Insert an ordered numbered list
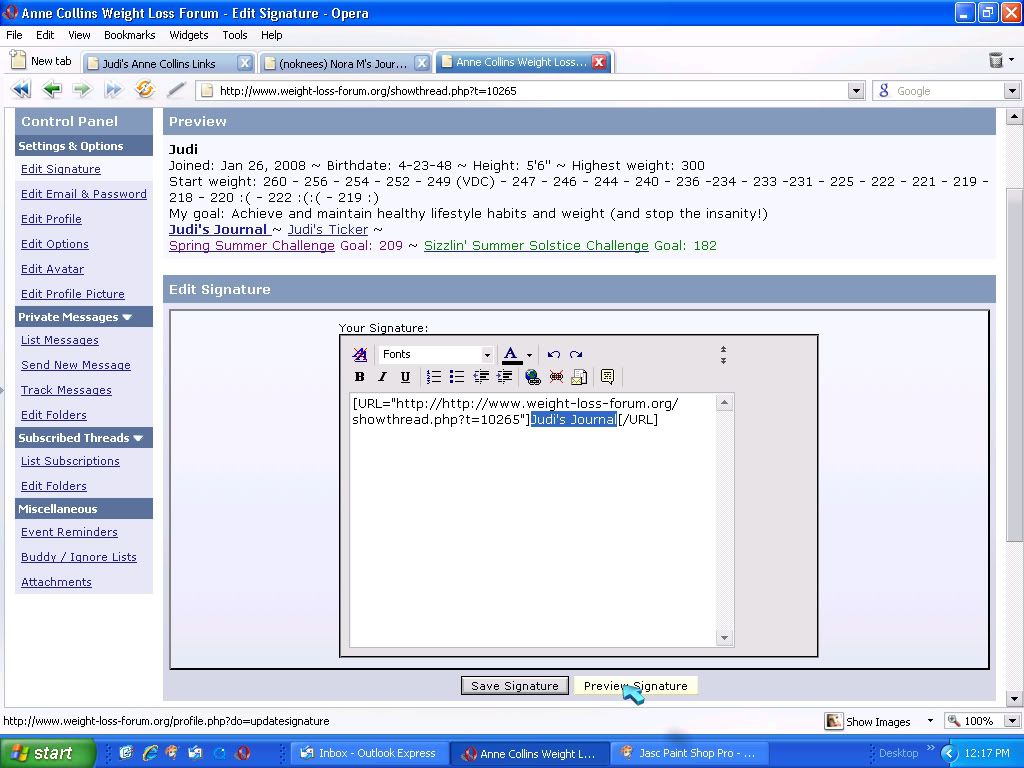The width and height of the screenshot is (1024, 768). point(434,377)
